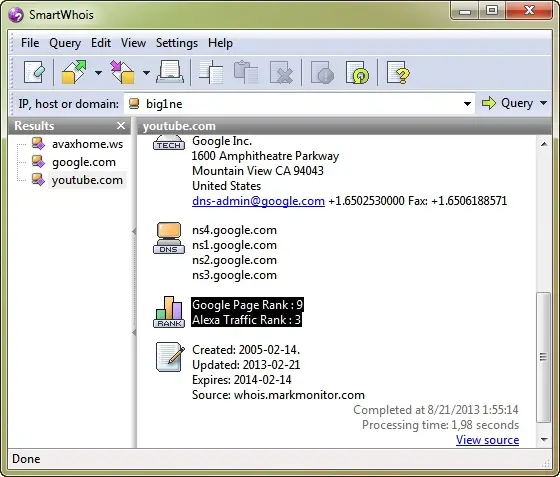Click the Print toolbar icon

[x=170, y=72]
